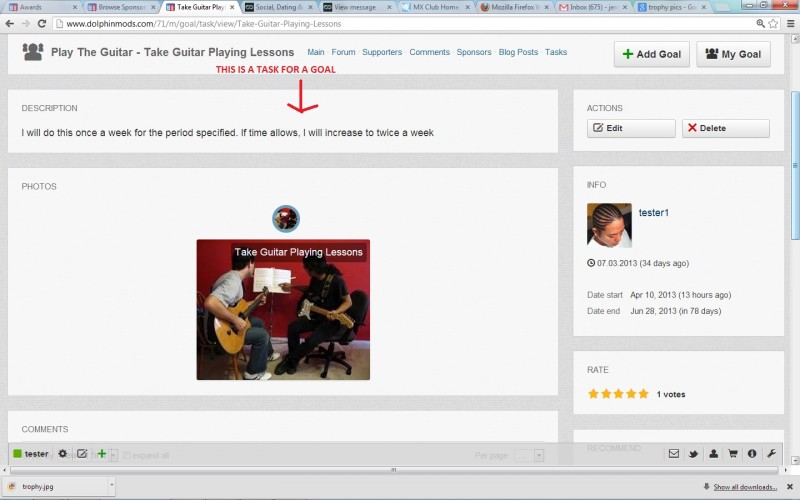The height and width of the screenshot is (500, 800).
Task: Open the settings gear icon in member bar
Action: coord(62,454)
